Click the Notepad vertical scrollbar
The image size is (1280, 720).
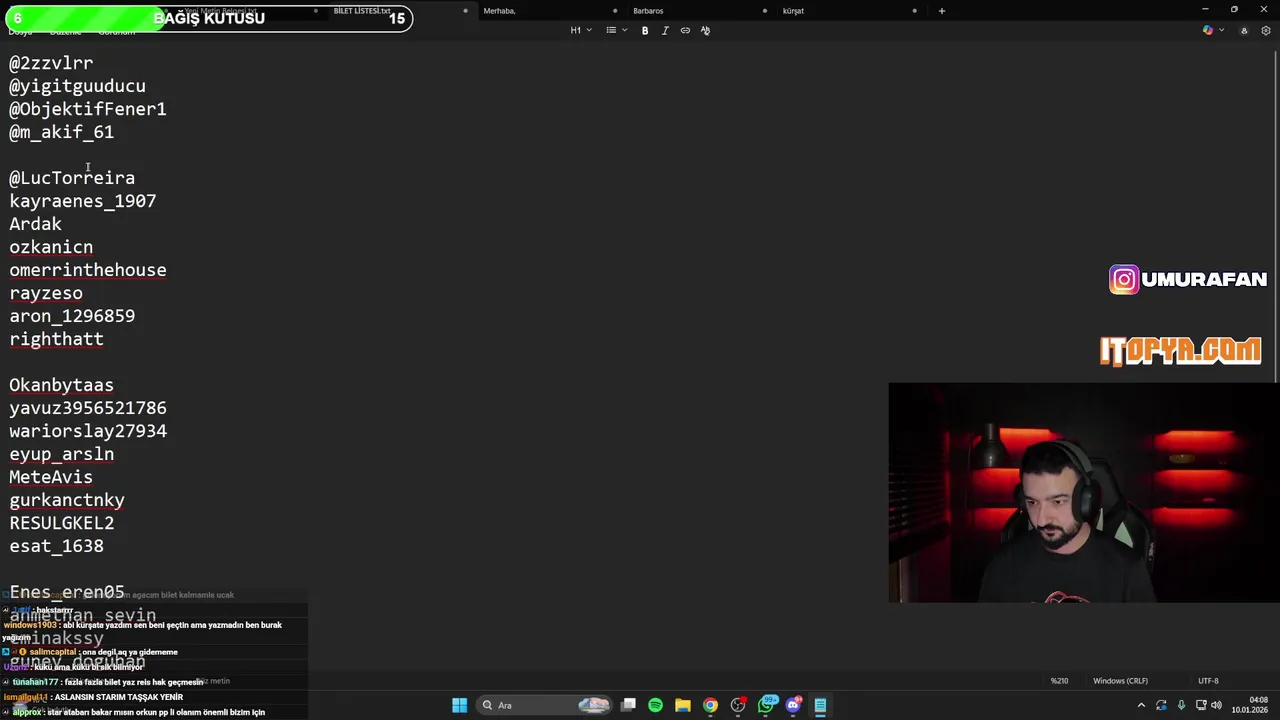coord(1276,215)
